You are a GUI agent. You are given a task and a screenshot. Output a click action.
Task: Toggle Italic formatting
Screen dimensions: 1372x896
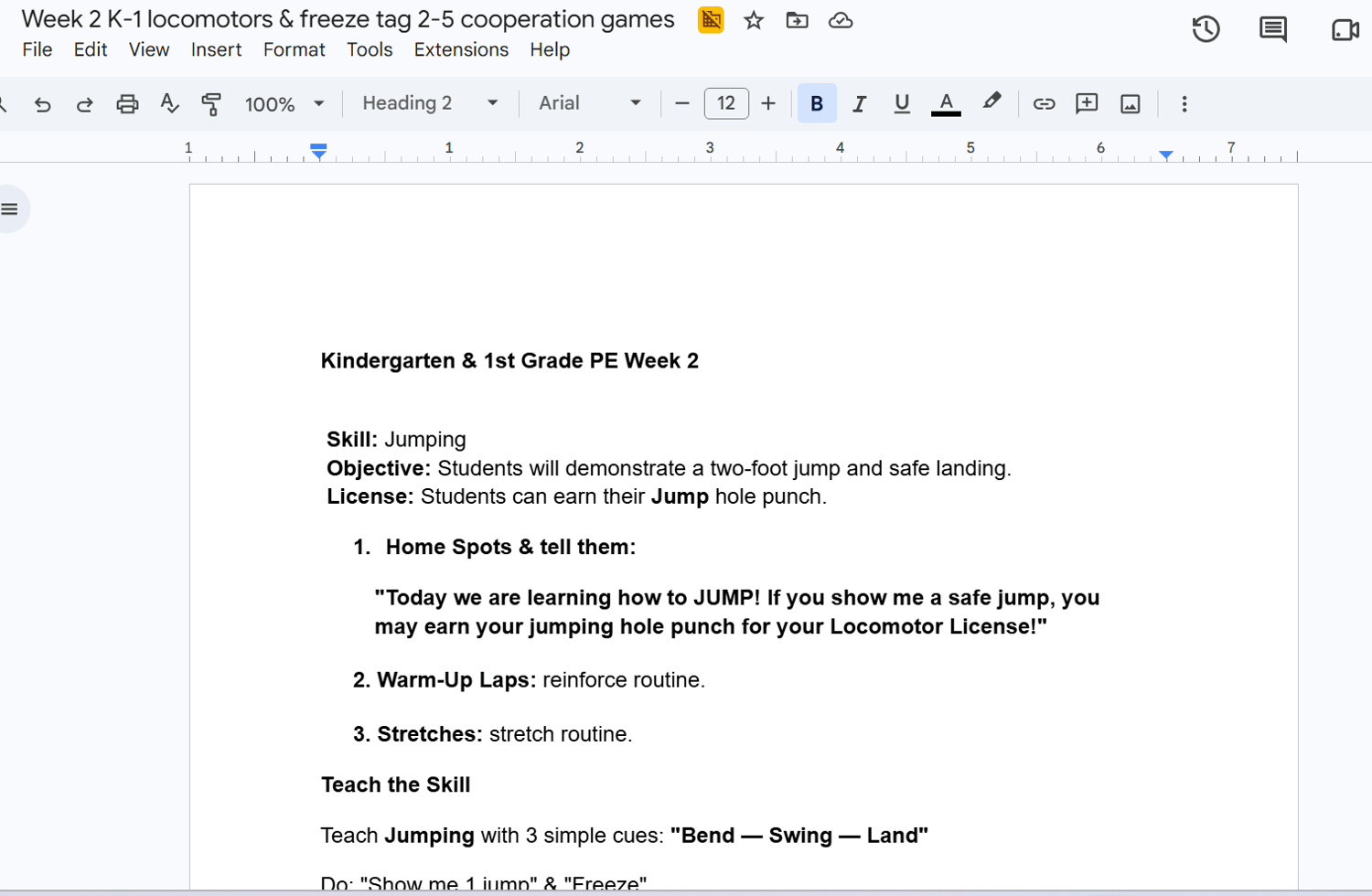[x=859, y=104]
